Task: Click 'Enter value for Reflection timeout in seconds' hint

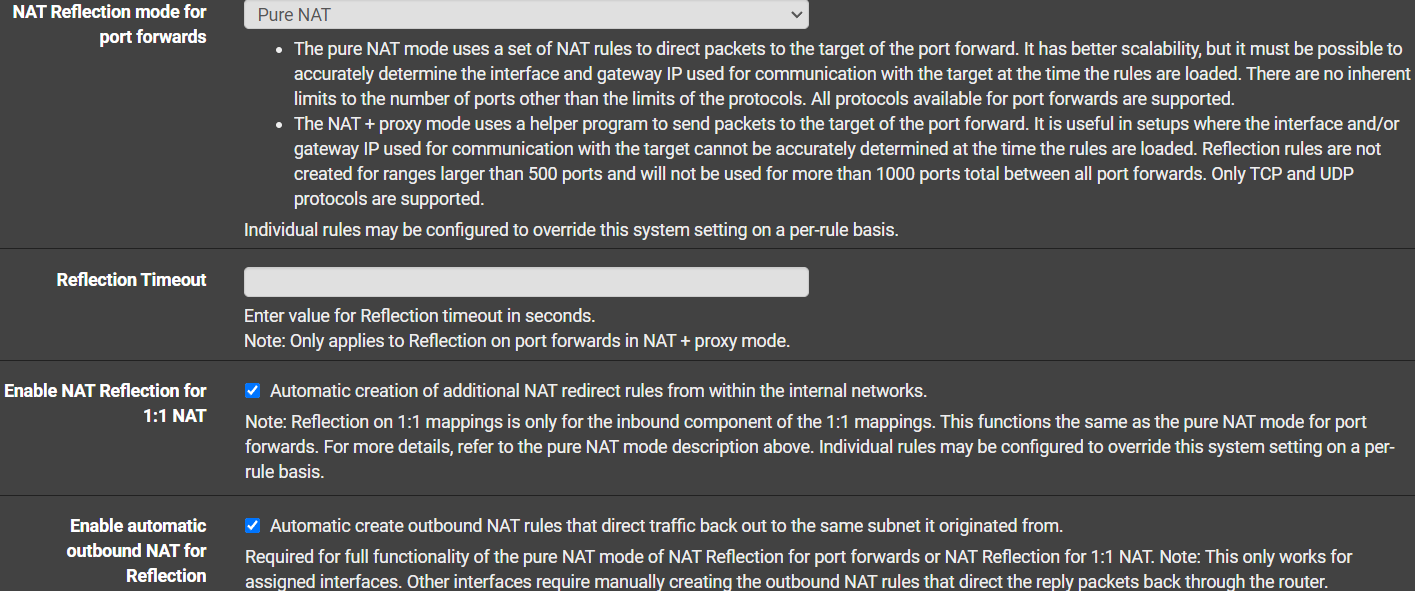Action: [x=419, y=316]
